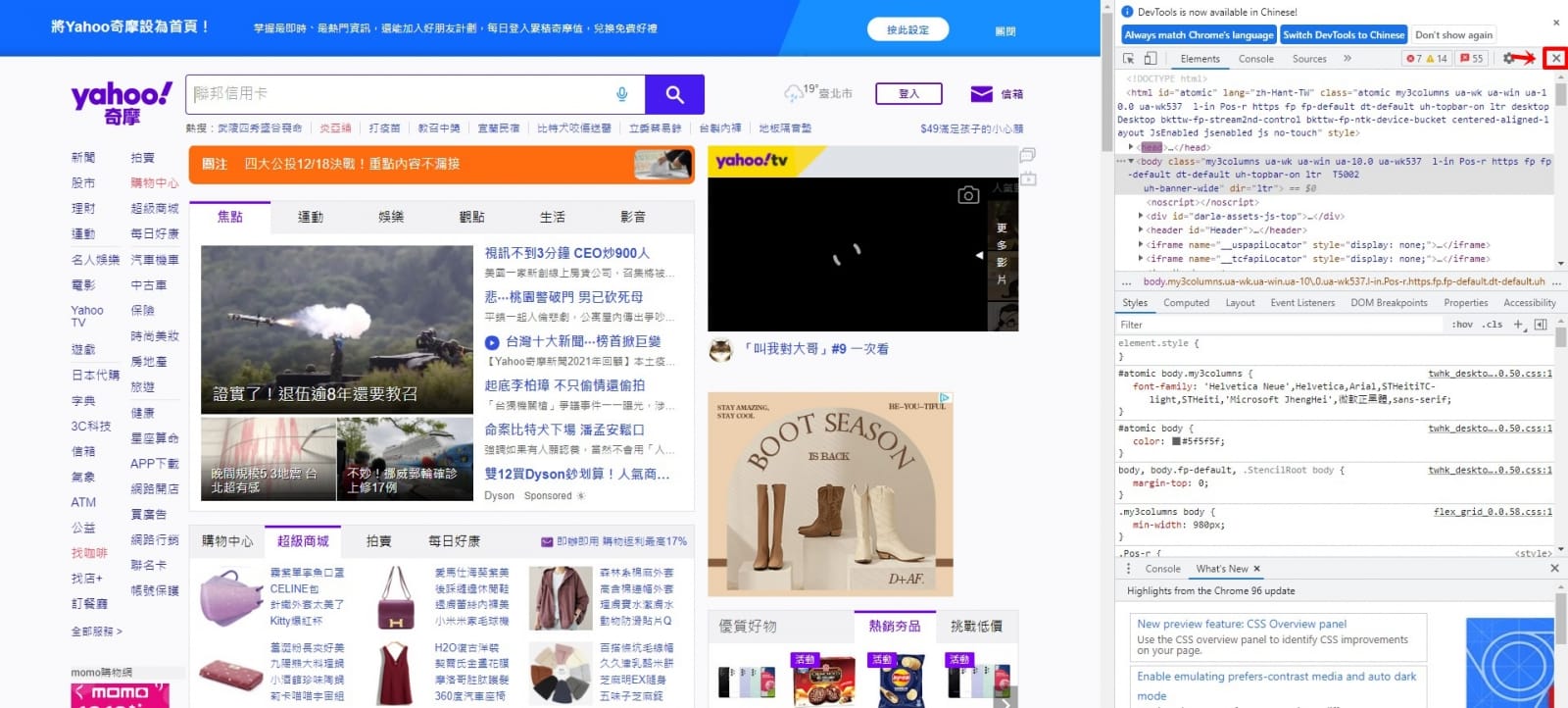Open CSS Overview panel feature link
The image size is (1568, 708).
(1242, 624)
